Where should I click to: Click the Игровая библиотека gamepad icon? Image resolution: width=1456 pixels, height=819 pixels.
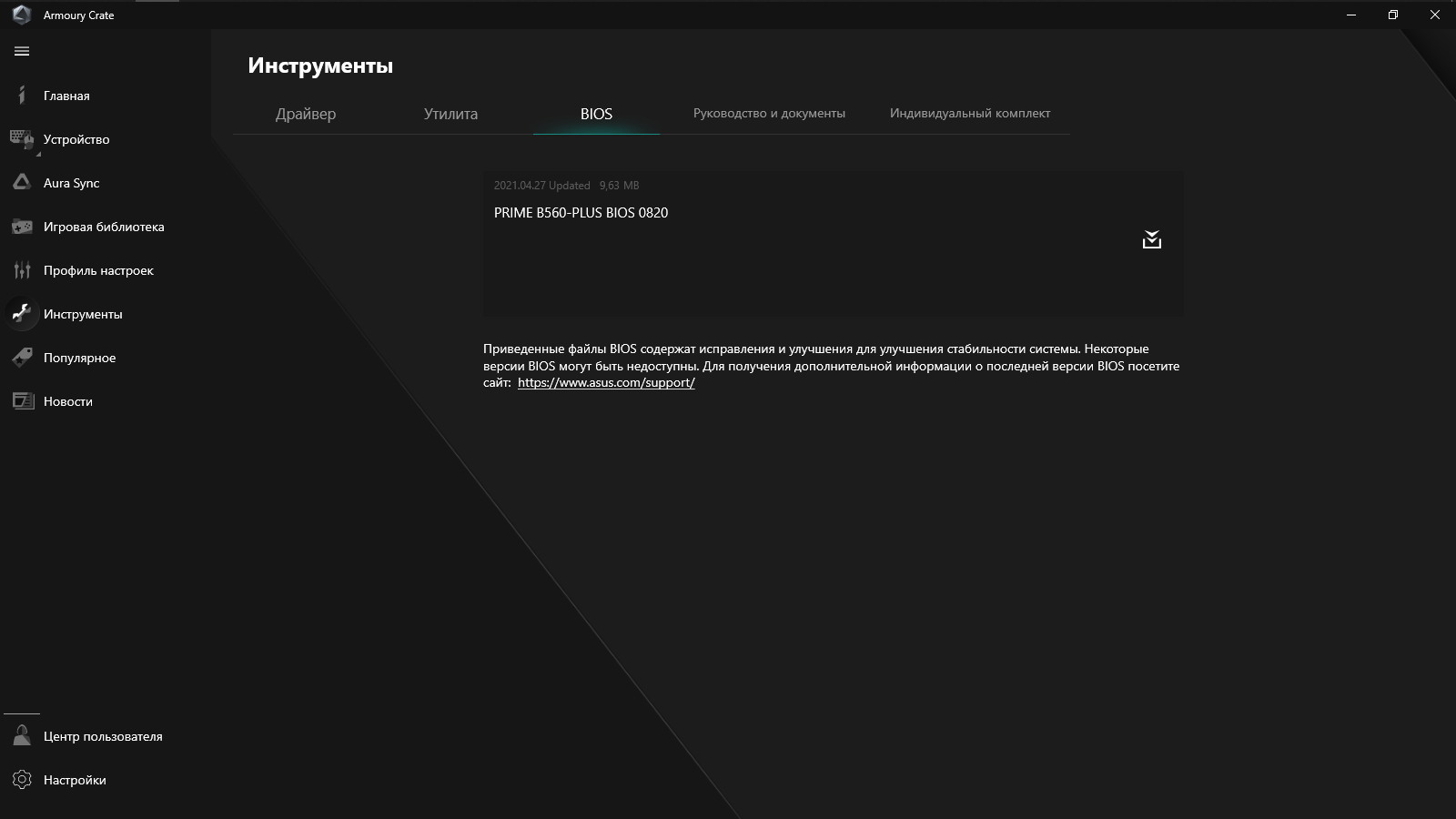[22, 227]
